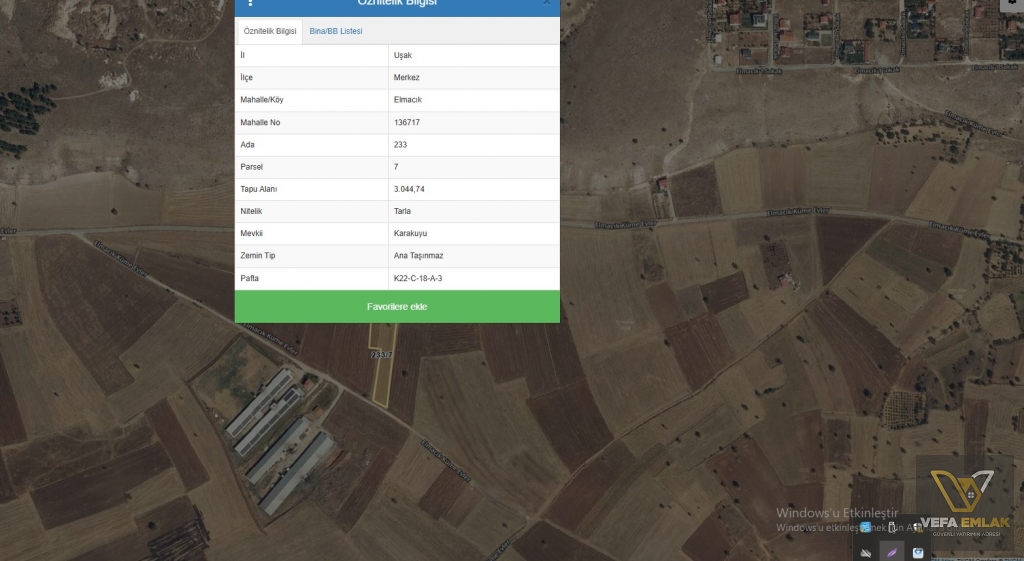
Task: Select the value Merkez in the İlçe row
Action: (407, 78)
